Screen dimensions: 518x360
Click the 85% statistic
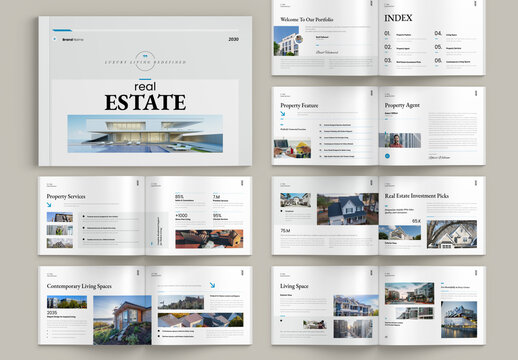click(x=179, y=197)
